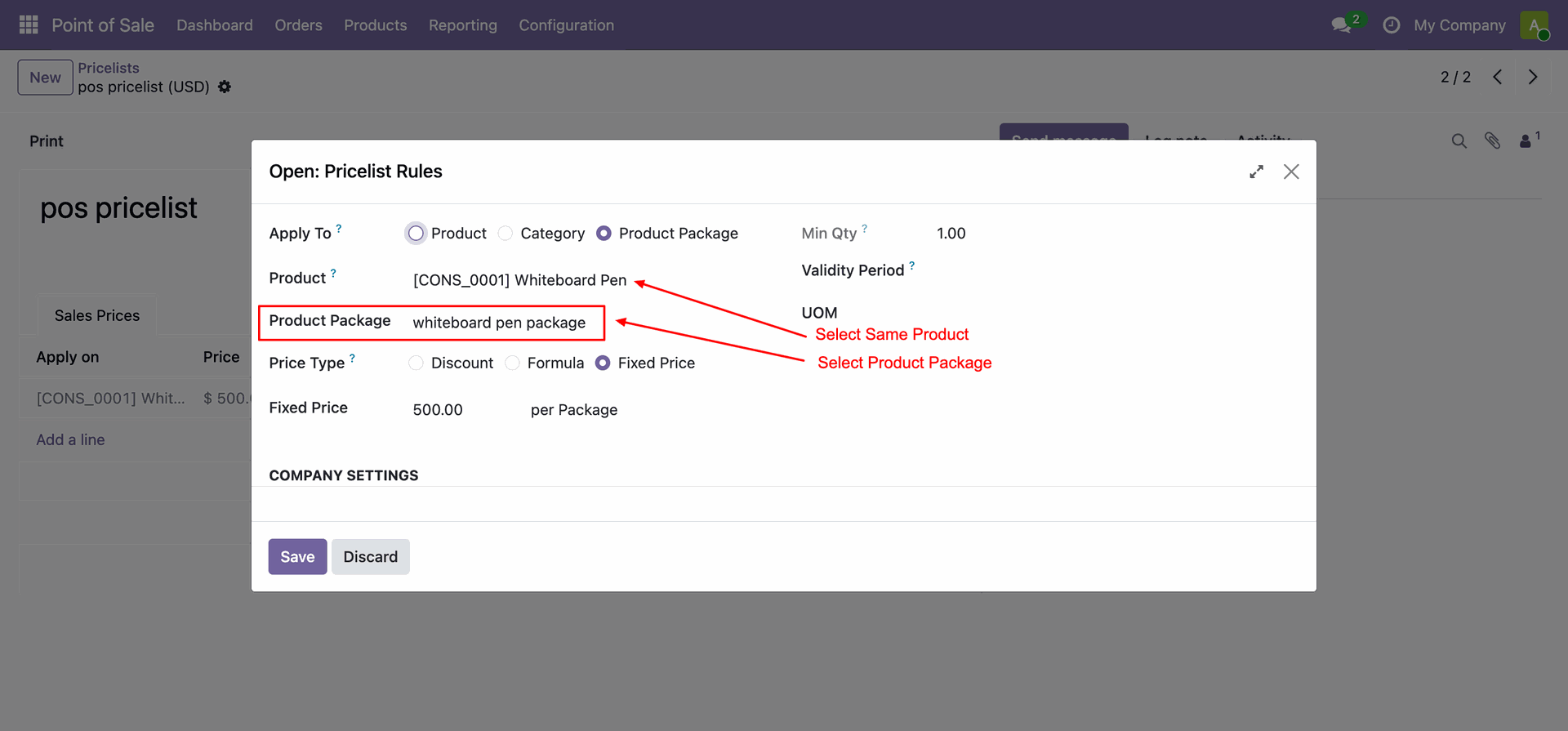1568x731 pixels.
Task: Edit the Fixed Price value 500.00
Action: (x=438, y=409)
